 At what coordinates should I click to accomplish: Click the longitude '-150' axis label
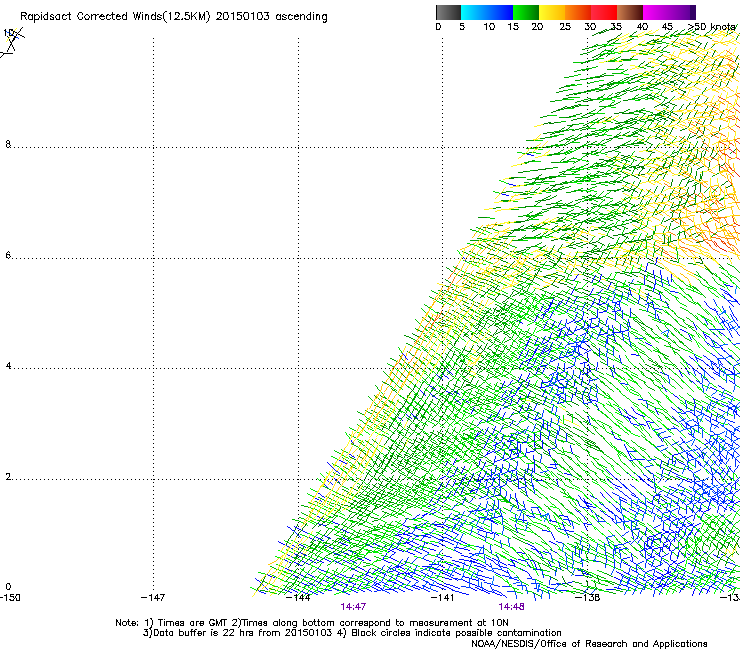coord(10,598)
